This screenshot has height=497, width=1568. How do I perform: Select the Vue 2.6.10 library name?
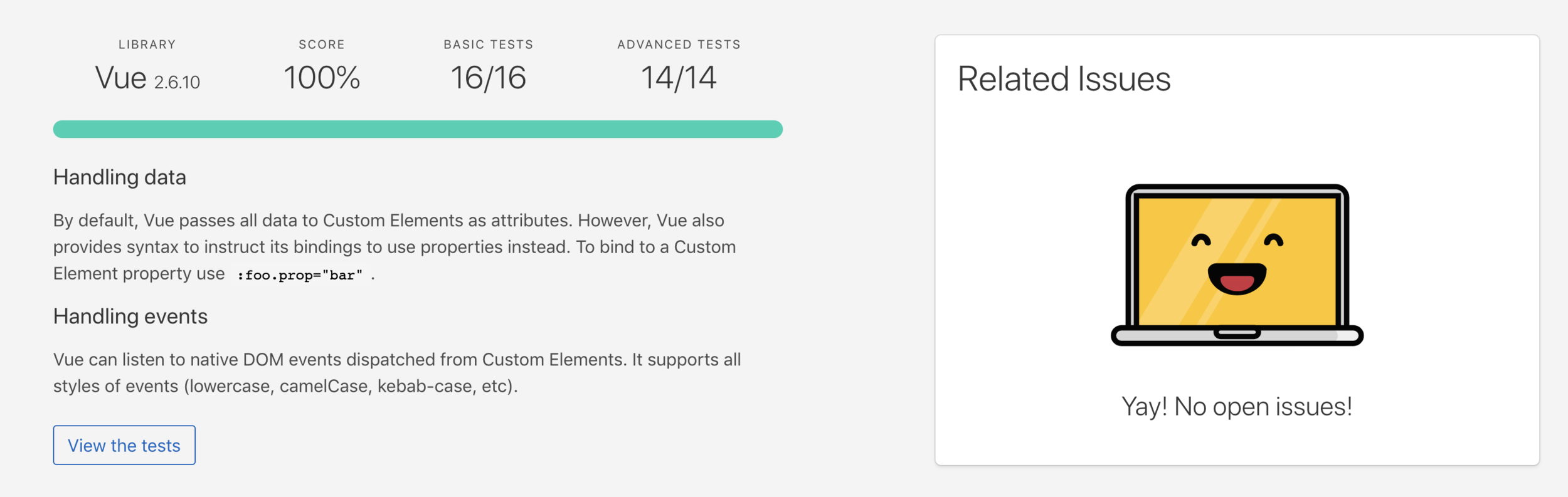(x=147, y=78)
